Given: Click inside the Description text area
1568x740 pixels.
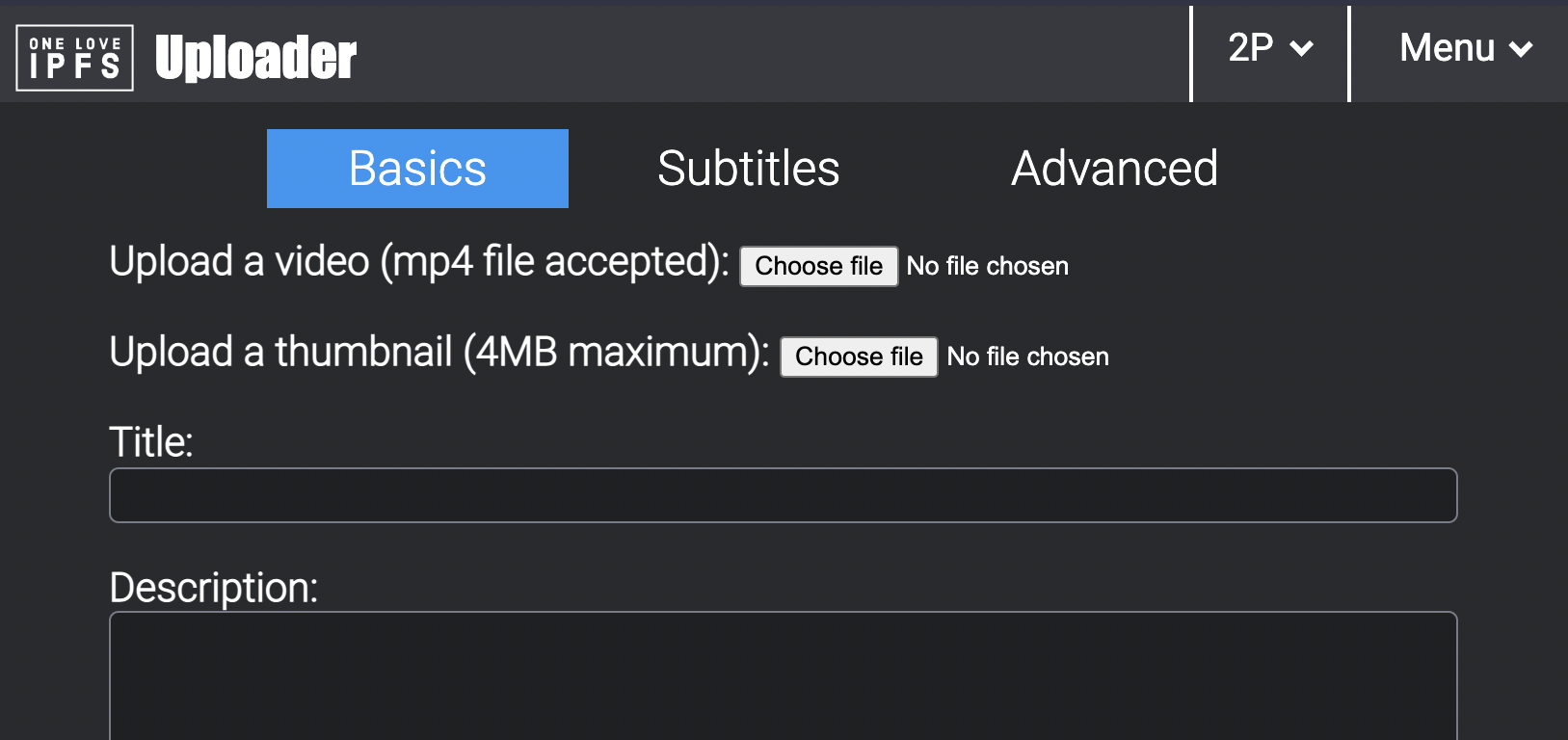Looking at the screenshot, I should click(783, 674).
